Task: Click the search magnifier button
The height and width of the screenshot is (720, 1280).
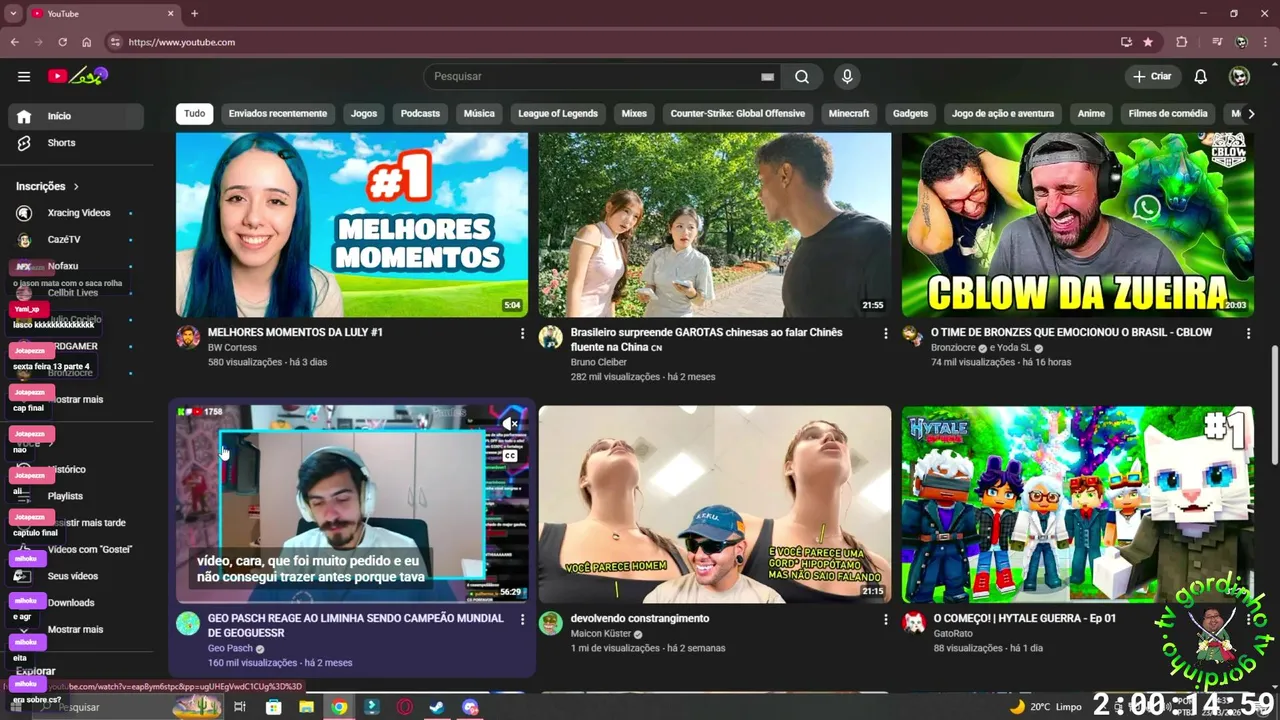Action: 802,76
